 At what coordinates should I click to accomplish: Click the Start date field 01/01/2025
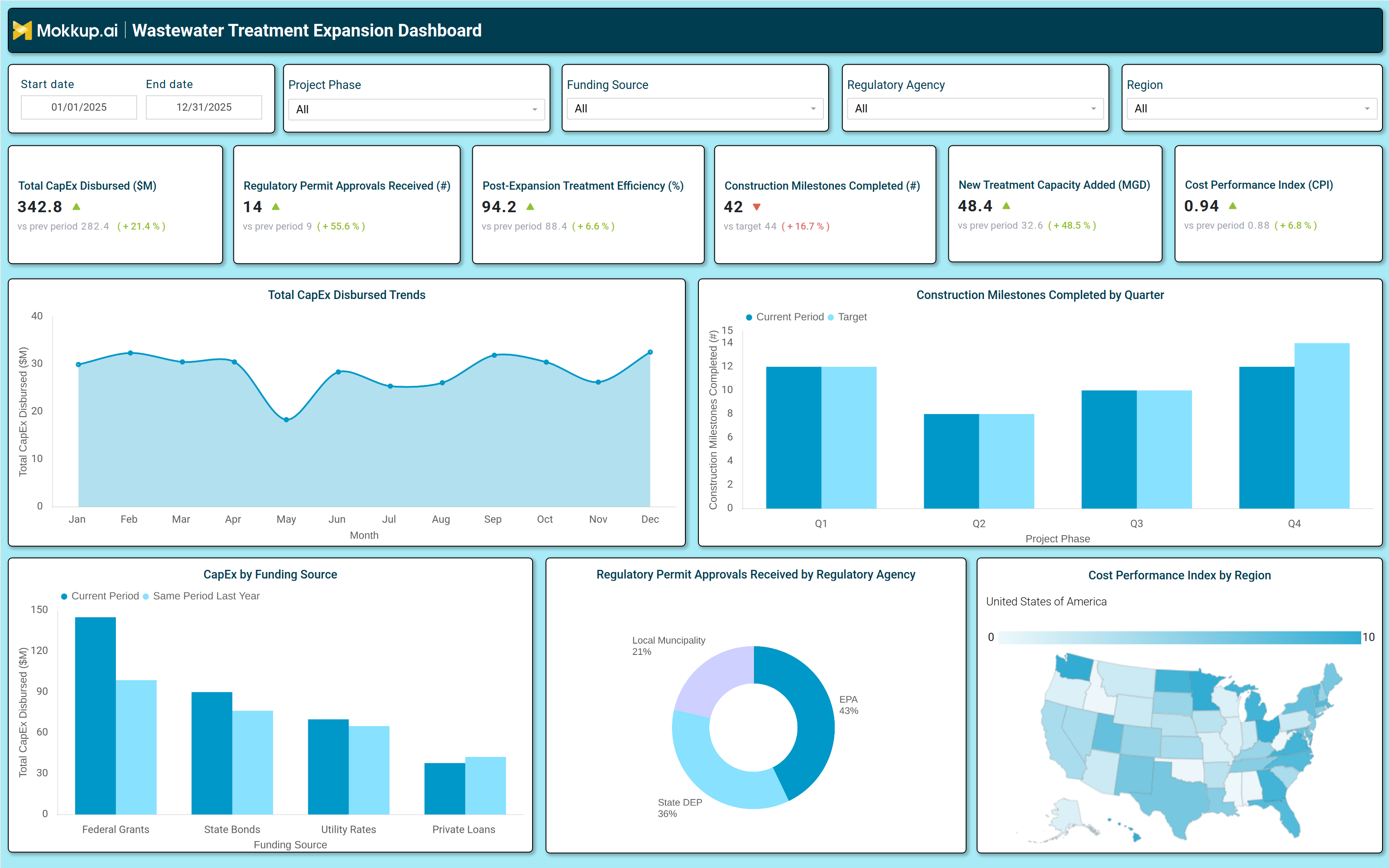point(79,107)
